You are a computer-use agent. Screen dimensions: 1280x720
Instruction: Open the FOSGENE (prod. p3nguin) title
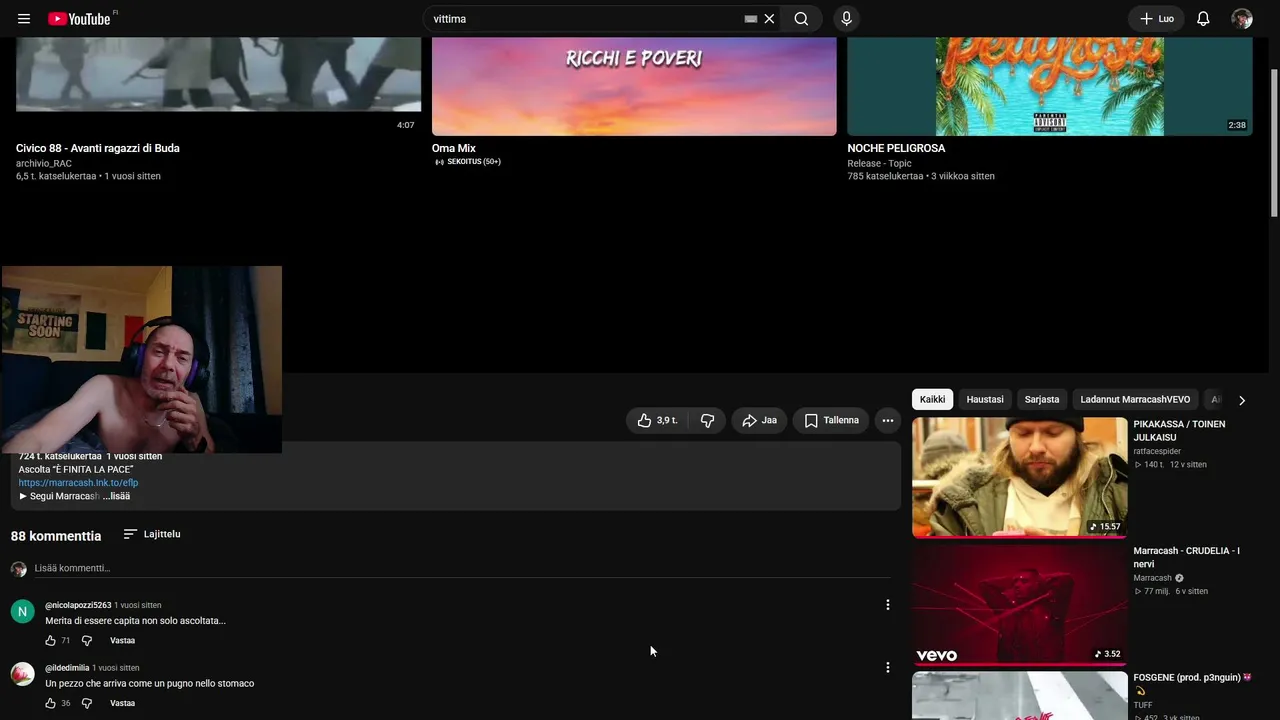[1193, 683]
